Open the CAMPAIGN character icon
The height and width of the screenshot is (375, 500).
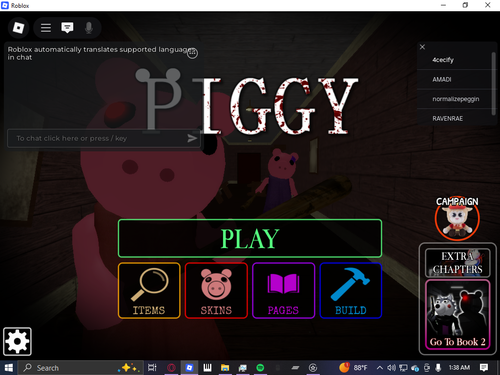457,218
